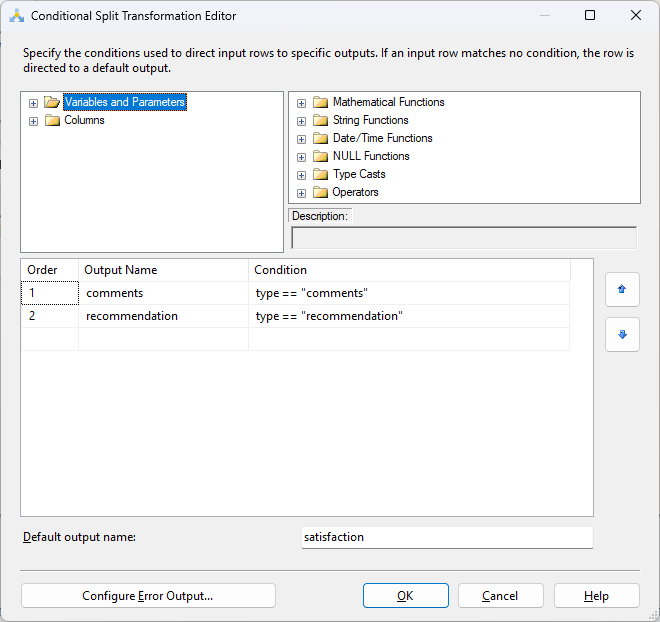Maximize the editor window

click(590, 16)
